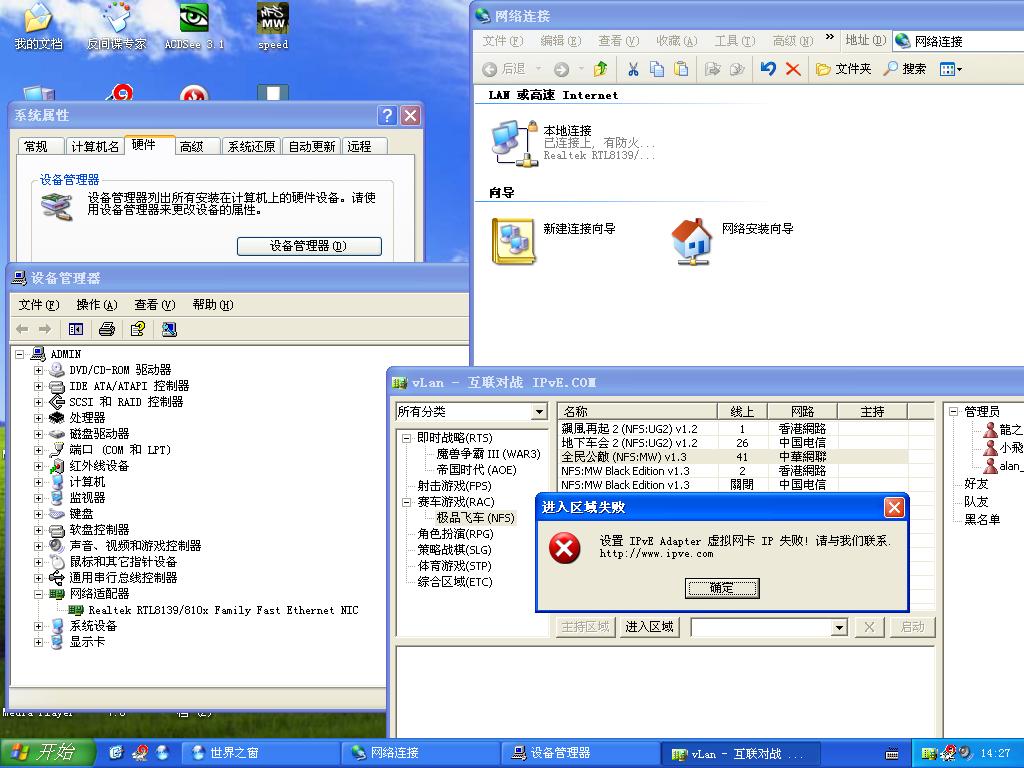Click the context help ? button of 系统属性
The image size is (1024, 768).
387,116
